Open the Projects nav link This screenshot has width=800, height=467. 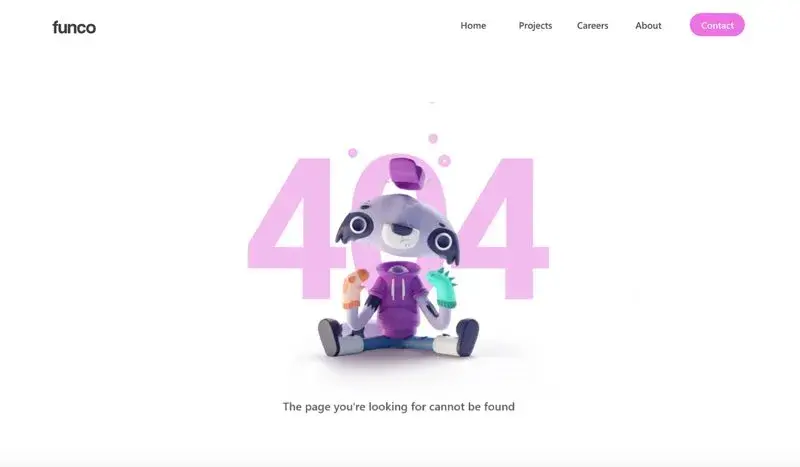[535, 26]
